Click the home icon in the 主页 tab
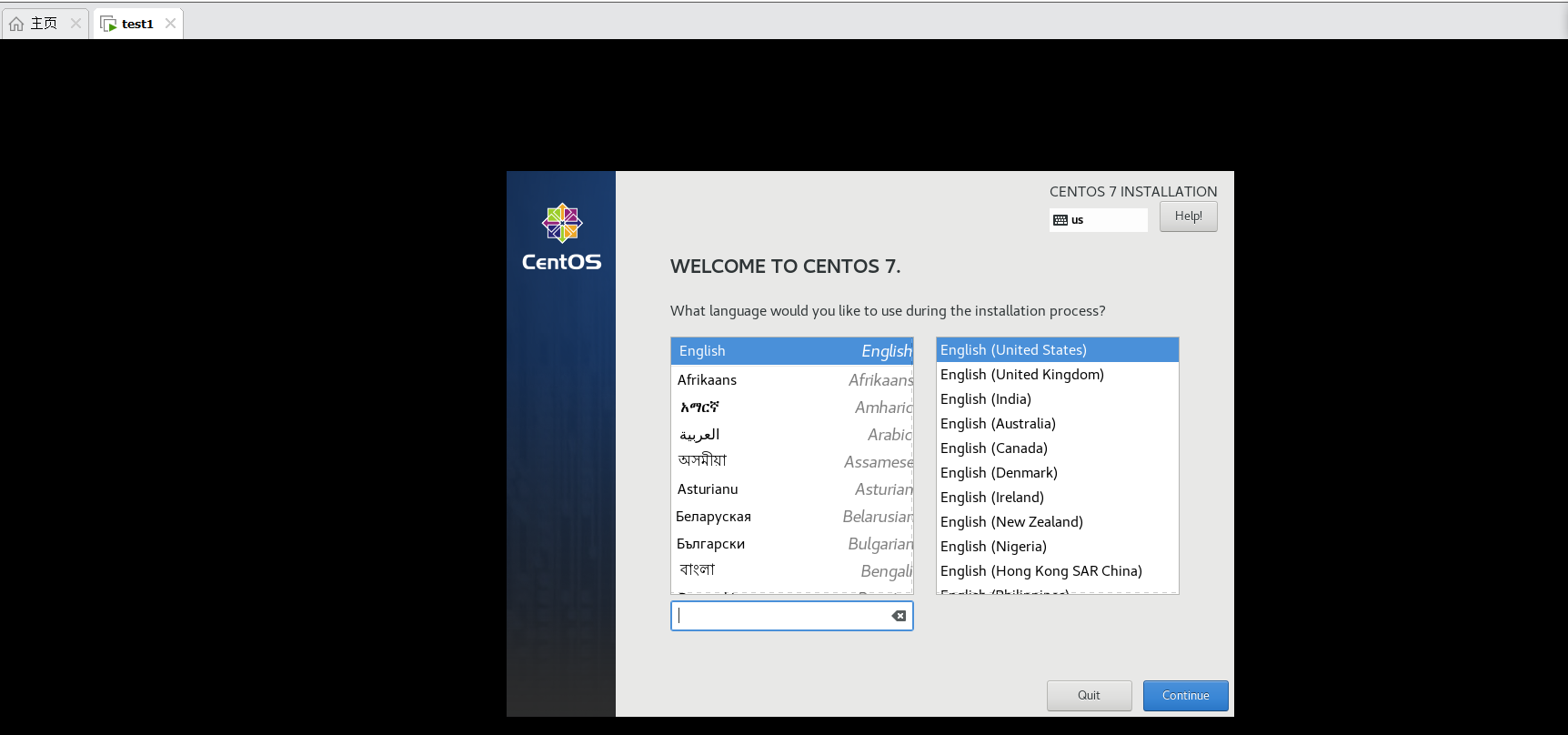1568x735 pixels. [x=16, y=24]
